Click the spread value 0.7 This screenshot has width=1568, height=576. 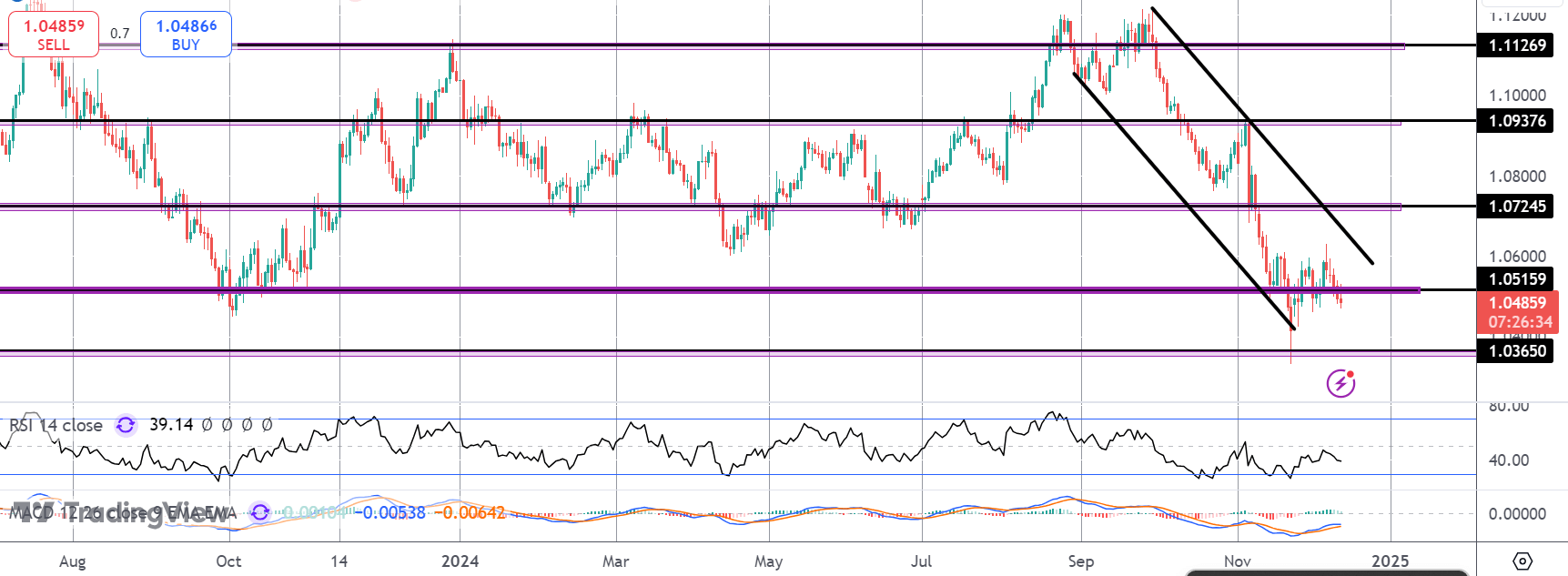[120, 34]
